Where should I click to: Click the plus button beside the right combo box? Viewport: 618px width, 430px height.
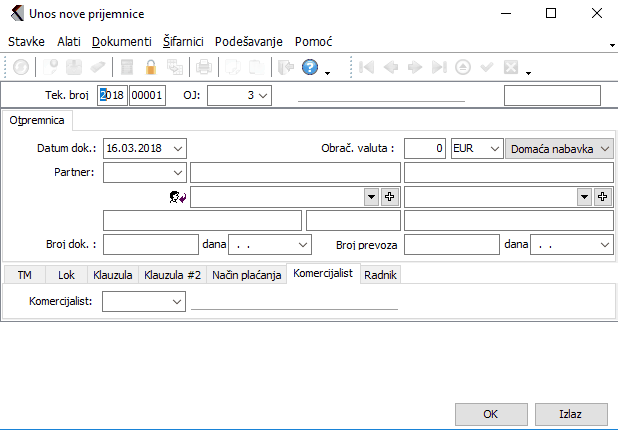603,197
